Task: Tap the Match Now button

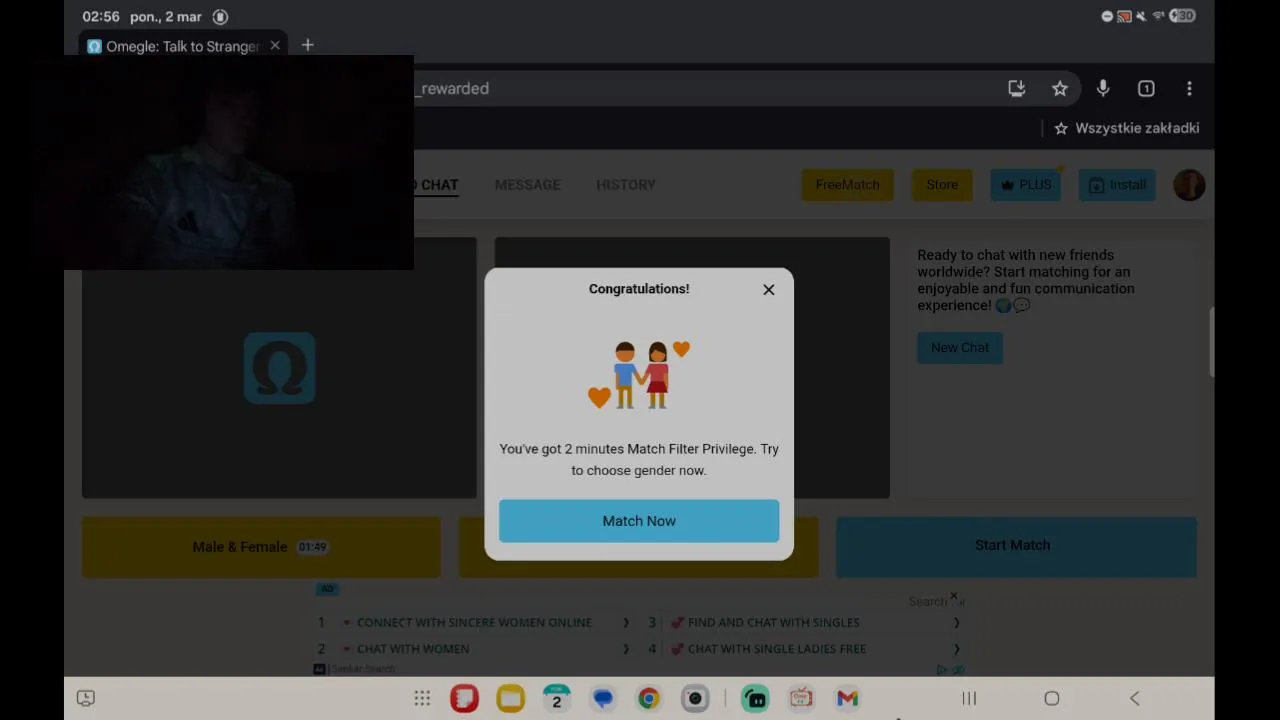Action: [x=639, y=521]
